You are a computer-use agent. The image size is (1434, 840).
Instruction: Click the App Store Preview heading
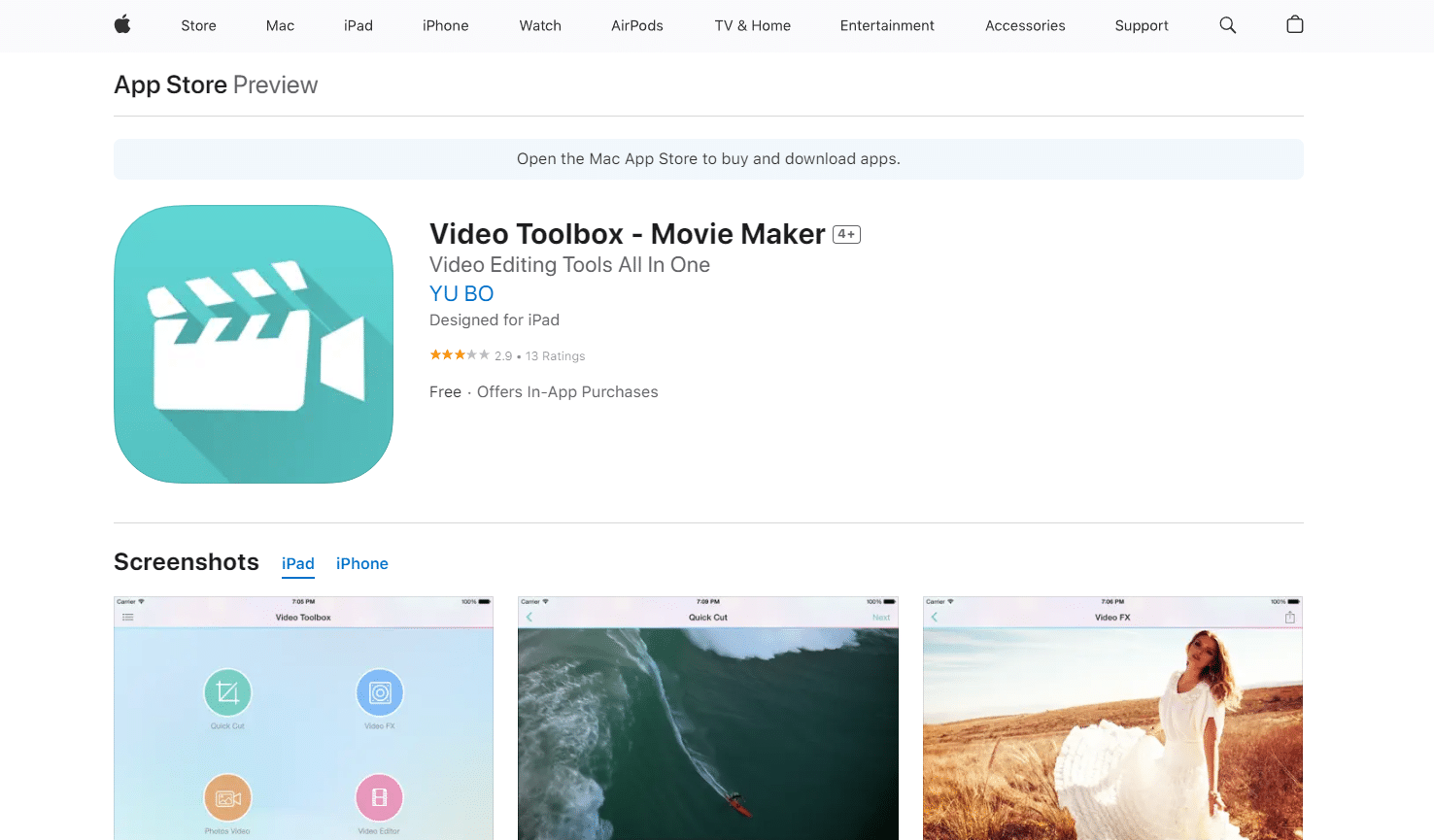(216, 84)
